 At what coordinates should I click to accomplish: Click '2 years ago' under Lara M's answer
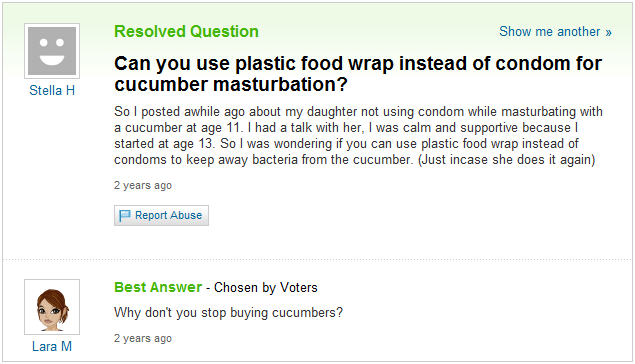coord(143,338)
